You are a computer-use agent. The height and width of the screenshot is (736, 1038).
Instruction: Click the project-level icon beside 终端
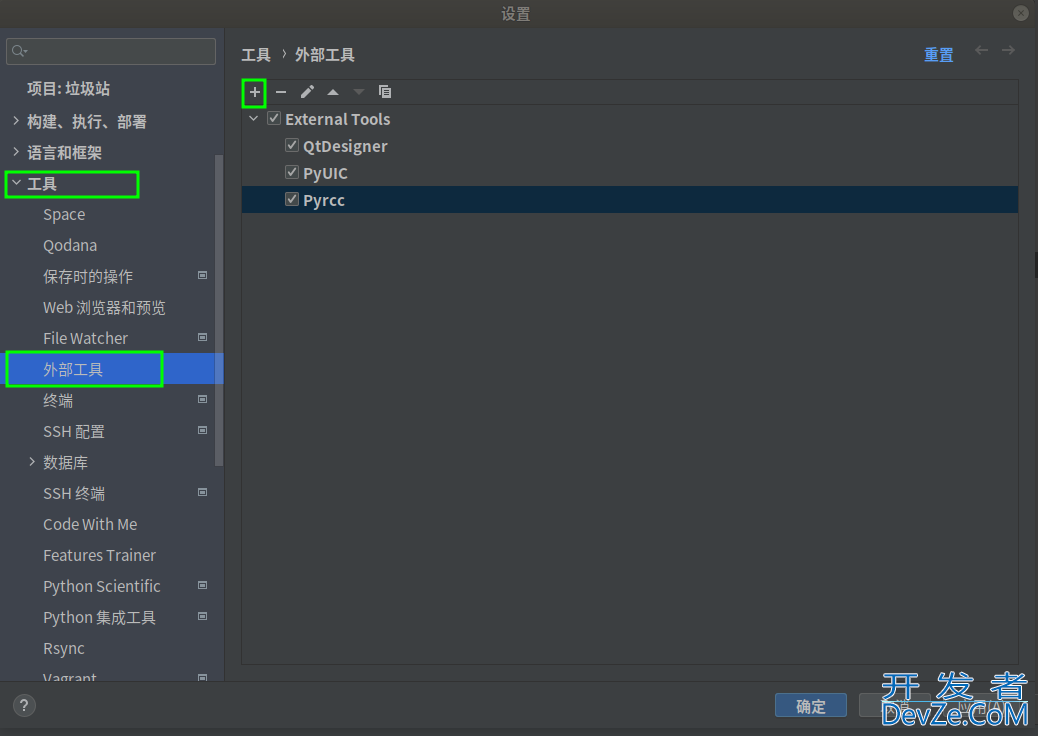point(203,399)
